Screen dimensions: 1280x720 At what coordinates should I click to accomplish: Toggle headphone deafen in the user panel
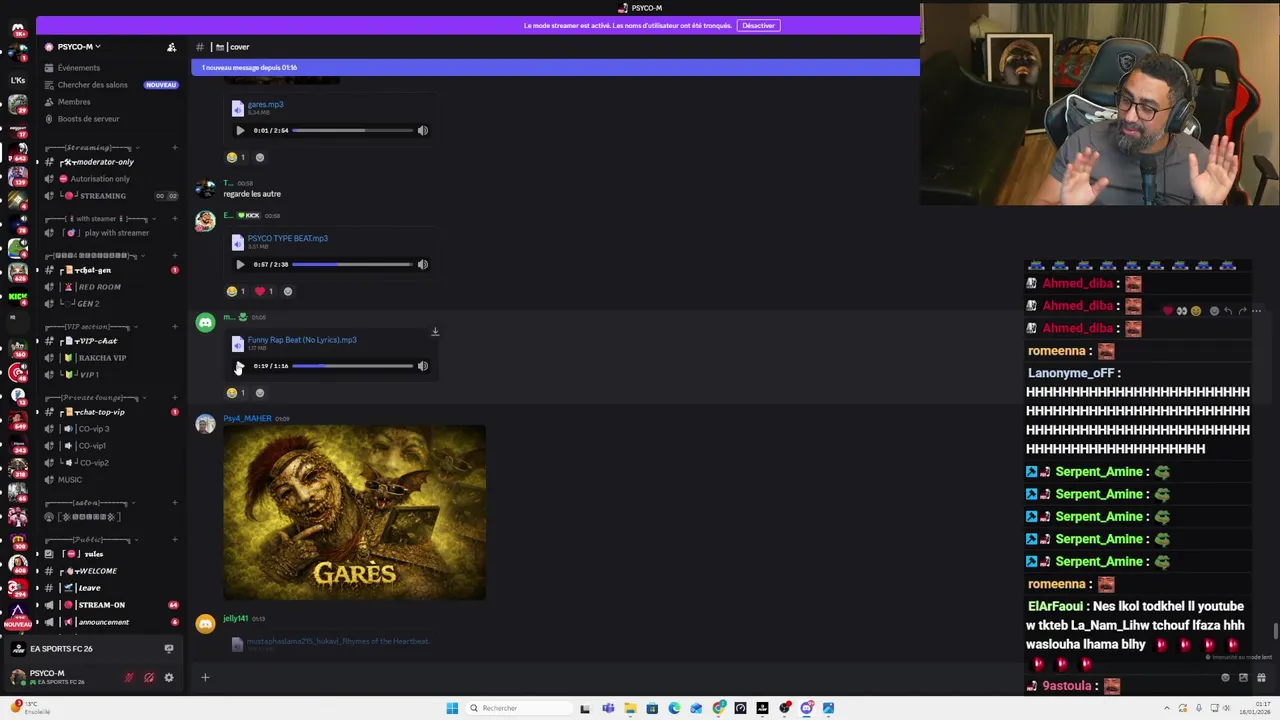[x=149, y=678]
